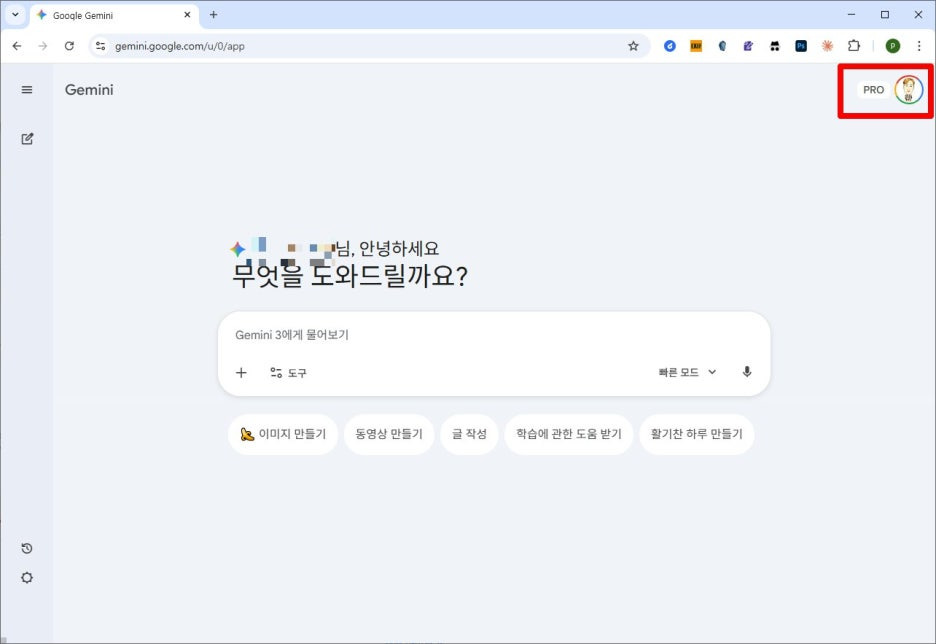Click the PRO plan badge
This screenshot has width=936, height=644.
tap(873, 90)
